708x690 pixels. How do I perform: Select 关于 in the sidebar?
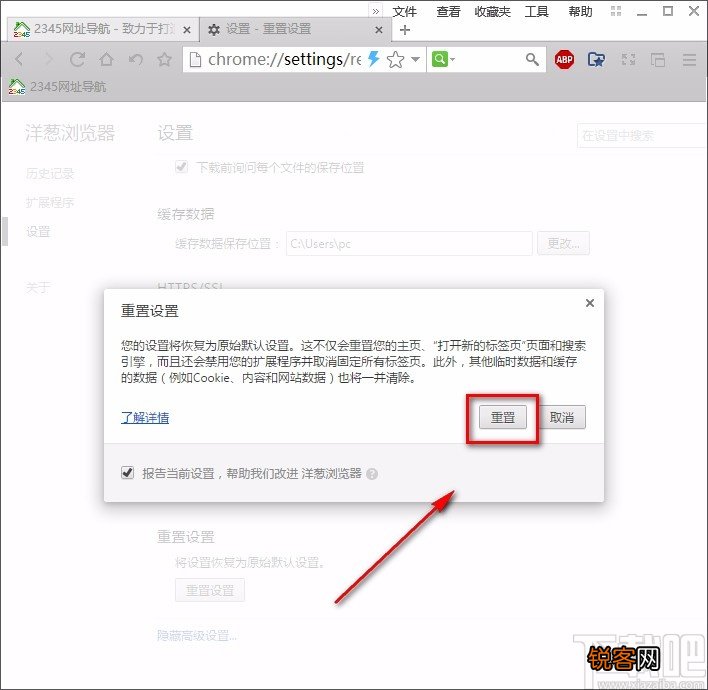(38, 287)
